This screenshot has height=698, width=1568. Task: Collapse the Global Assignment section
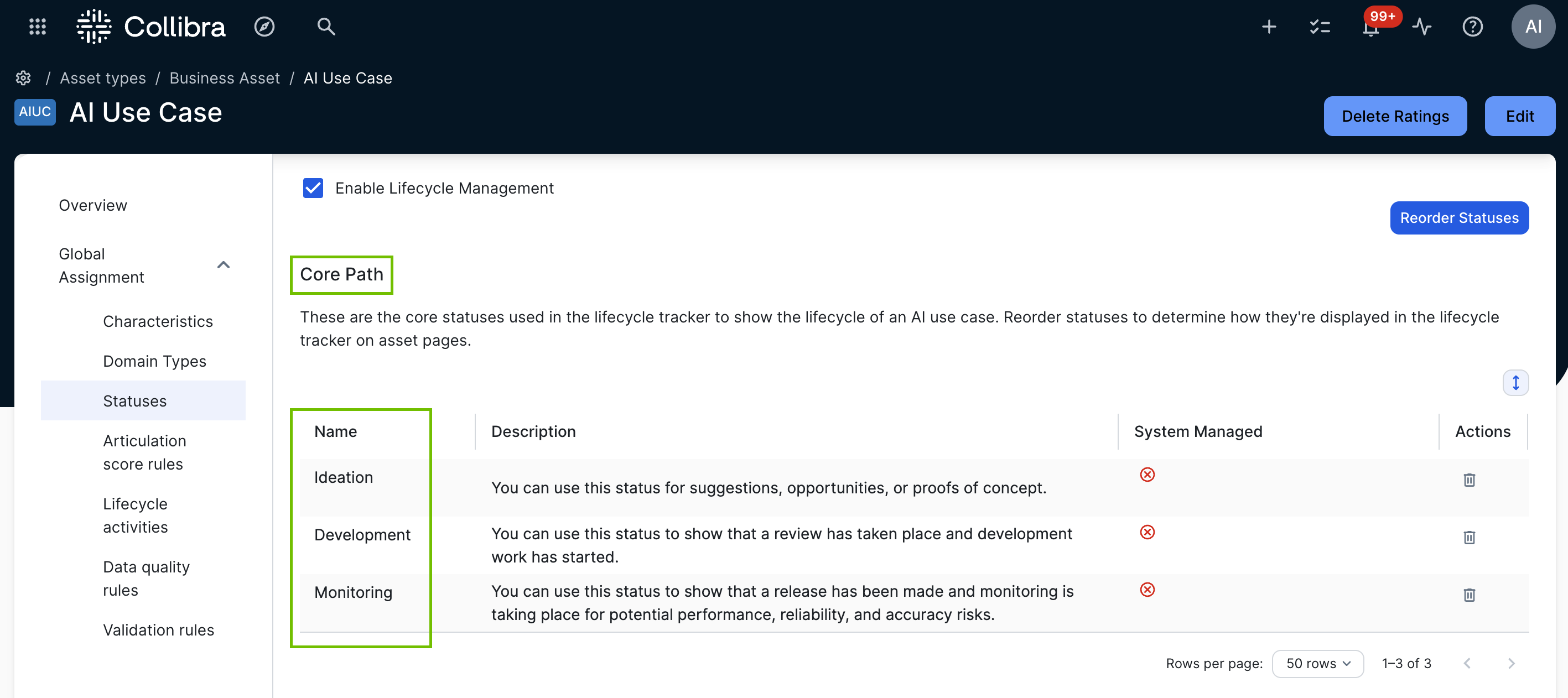point(224,265)
